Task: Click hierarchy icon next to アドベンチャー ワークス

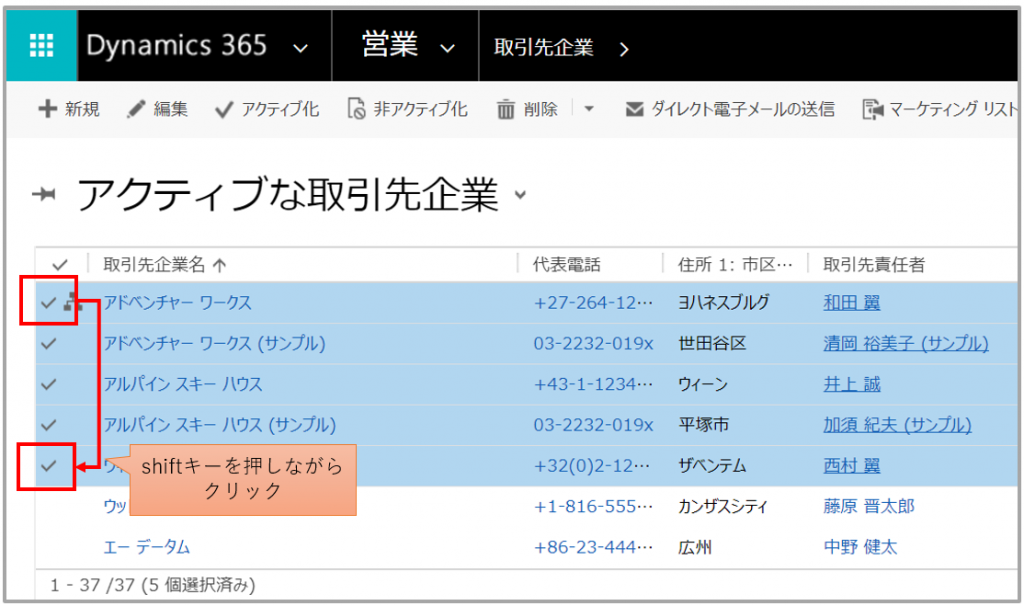Action: point(73,303)
